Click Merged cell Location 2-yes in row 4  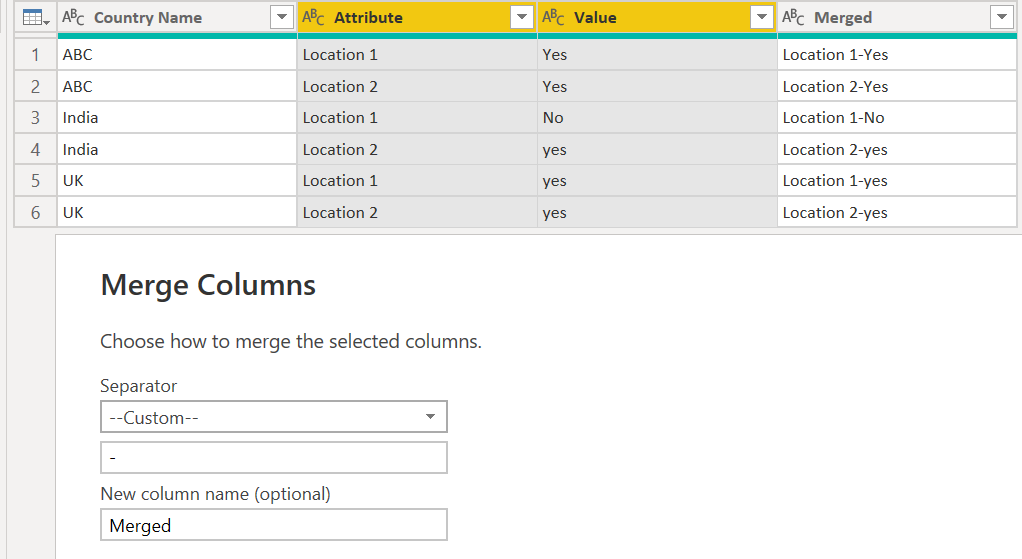pyautogui.click(x=897, y=149)
